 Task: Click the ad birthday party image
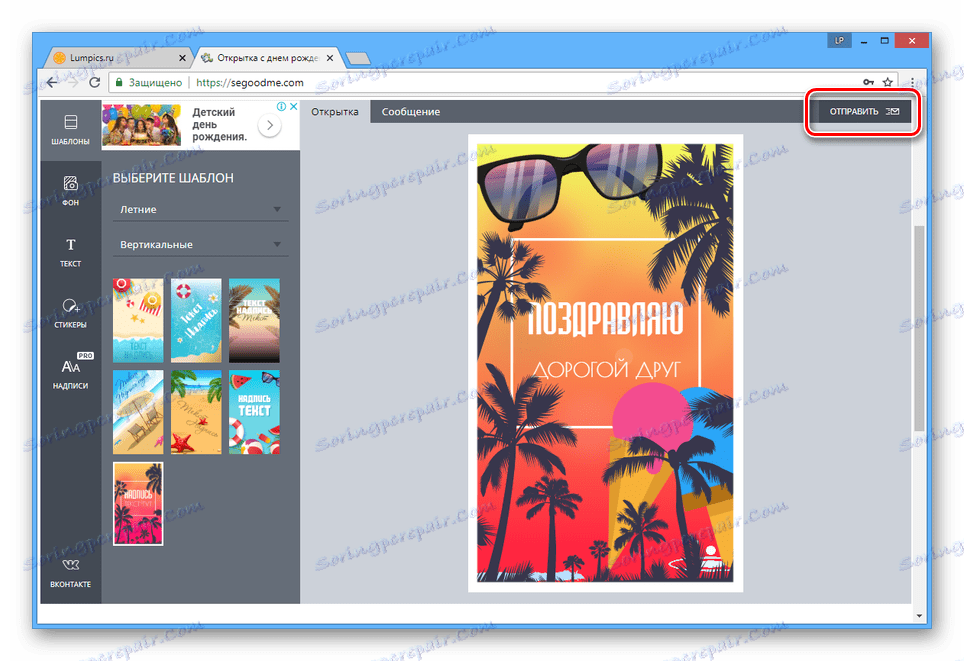pos(142,125)
